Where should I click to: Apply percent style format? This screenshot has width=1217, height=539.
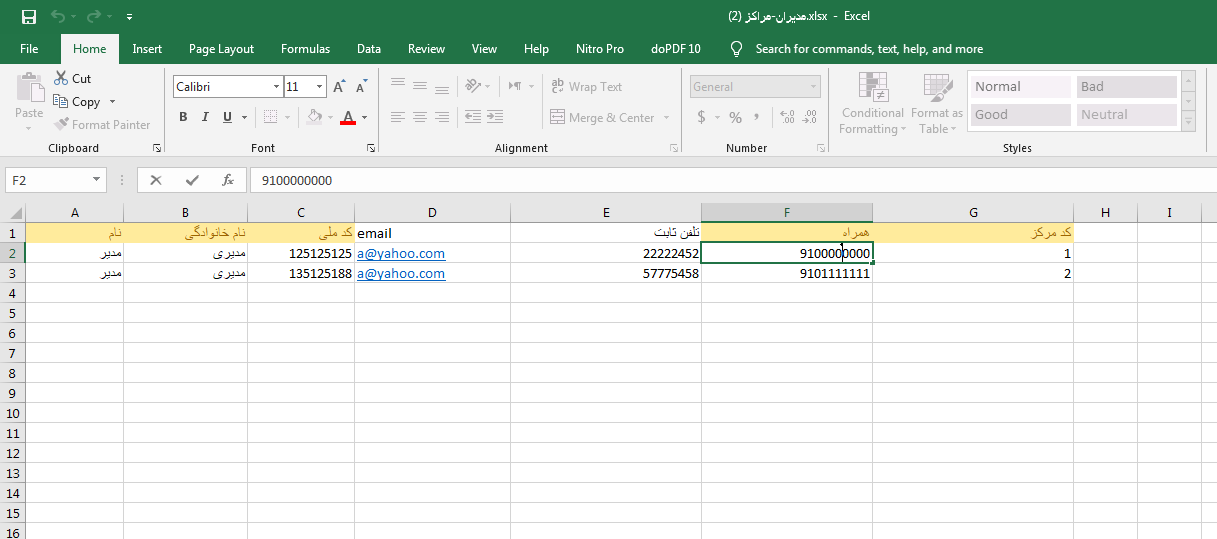735,117
